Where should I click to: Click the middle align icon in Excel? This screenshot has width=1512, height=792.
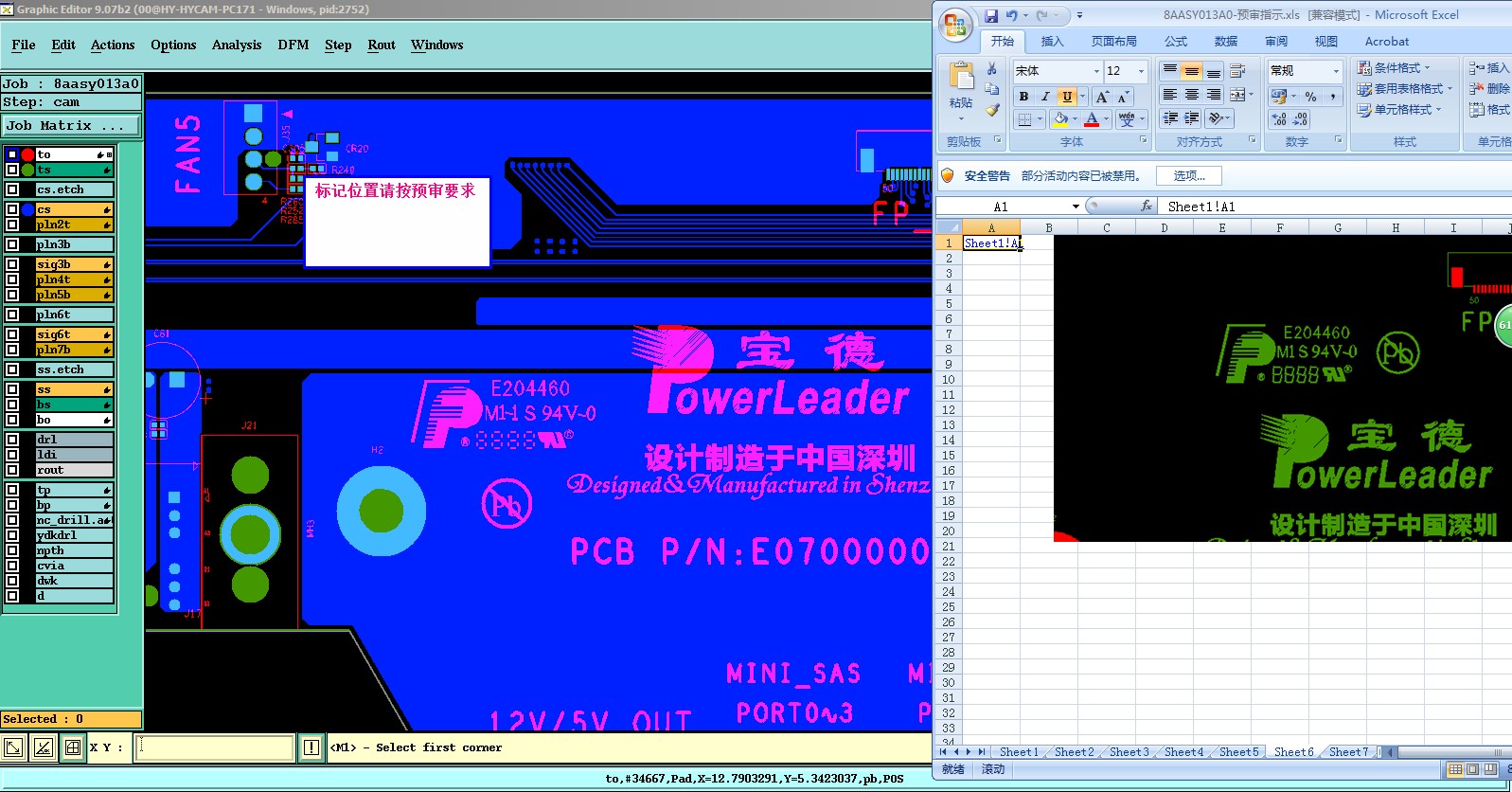1192,71
